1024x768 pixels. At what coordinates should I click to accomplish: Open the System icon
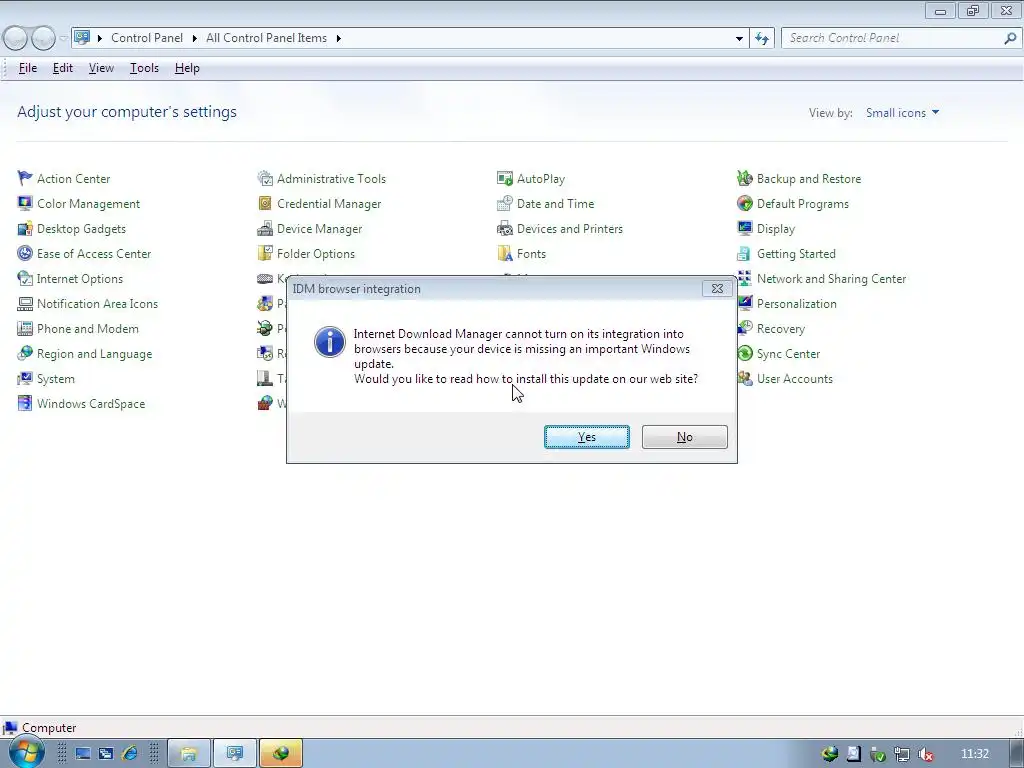[x=25, y=379]
